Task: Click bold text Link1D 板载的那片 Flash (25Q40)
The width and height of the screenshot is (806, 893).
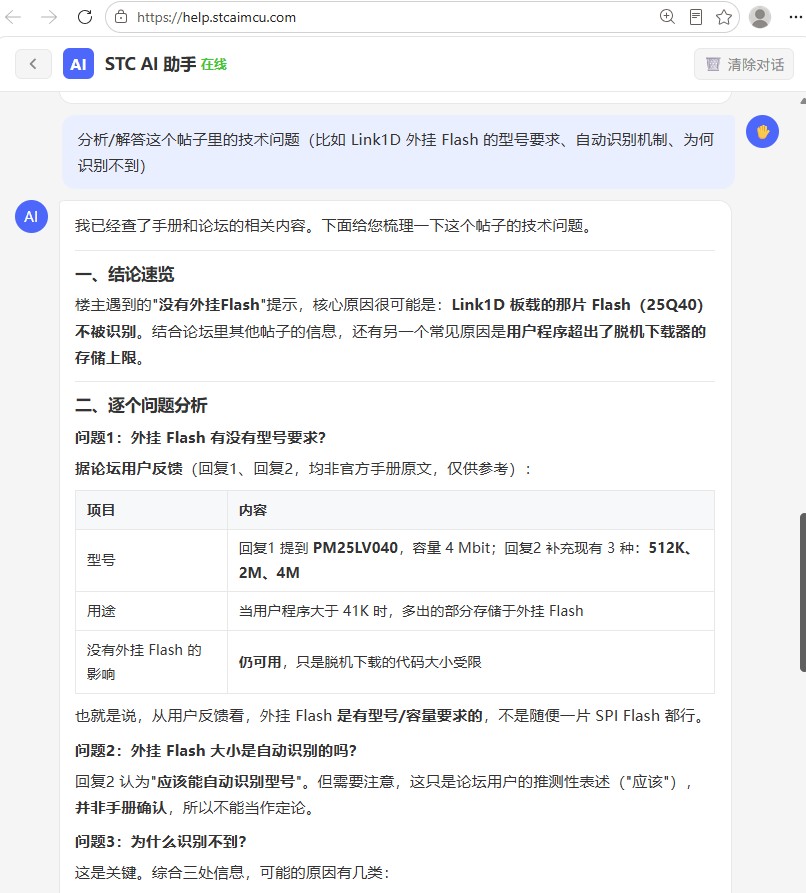Action: point(578,305)
